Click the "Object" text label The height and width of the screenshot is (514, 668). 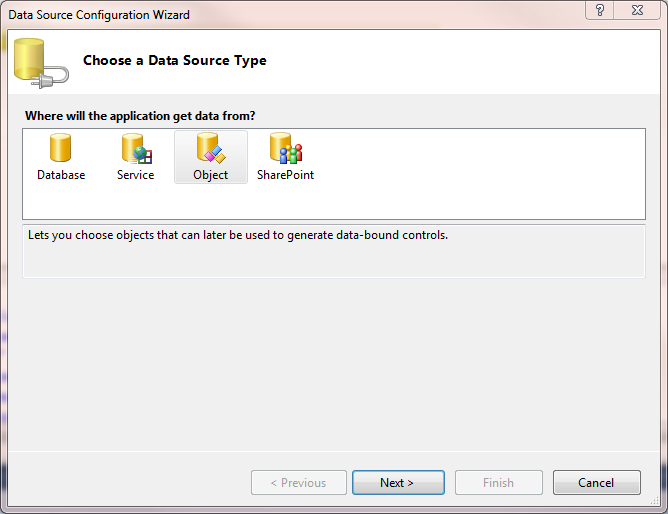coord(210,175)
